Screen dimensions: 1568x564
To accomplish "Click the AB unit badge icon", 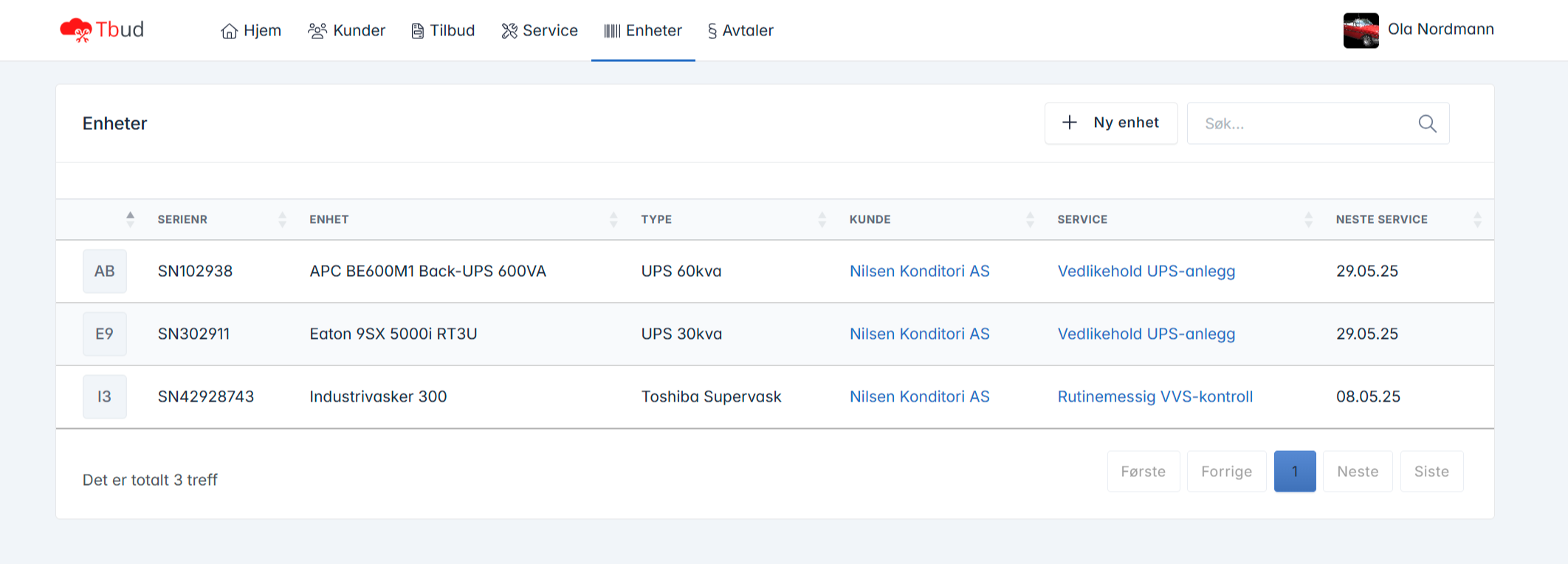I will tap(105, 272).
